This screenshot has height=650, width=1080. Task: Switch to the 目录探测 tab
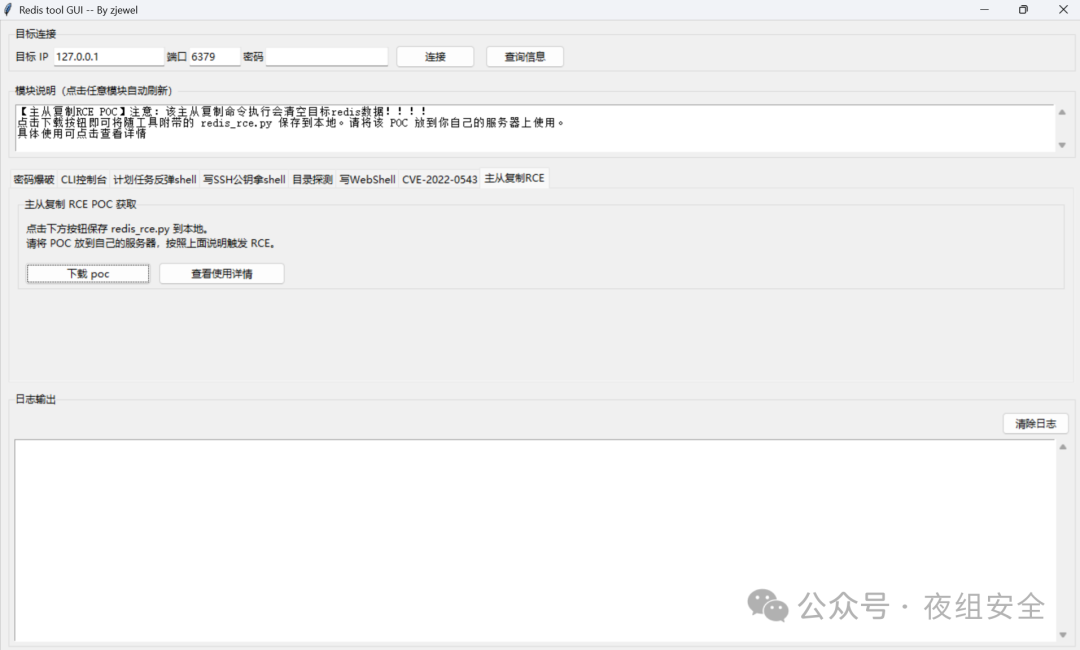click(312, 180)
